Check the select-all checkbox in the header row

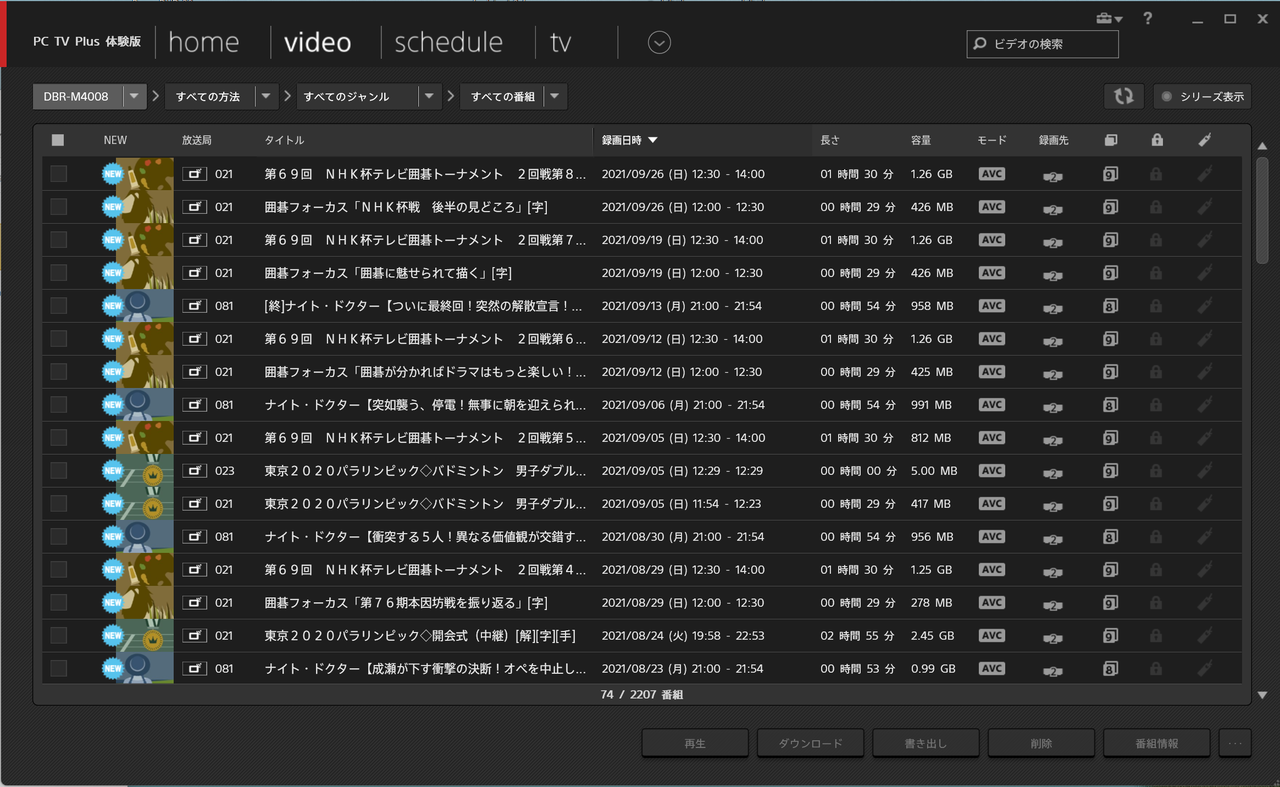57,140
